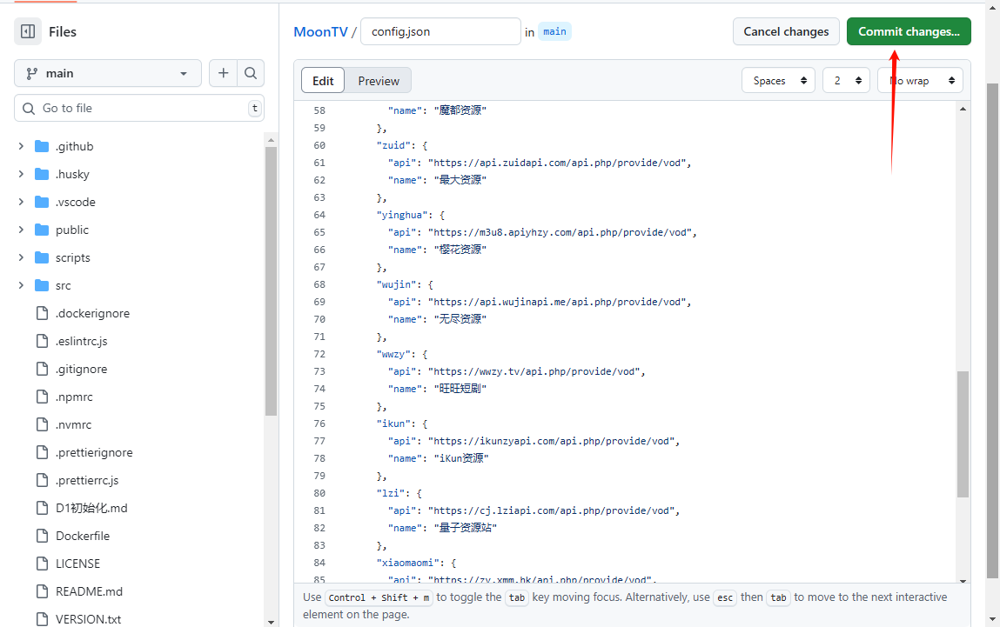Open the main branch dropdown
This screenshot has width=1000, height=627.
[x=107, y=73]
